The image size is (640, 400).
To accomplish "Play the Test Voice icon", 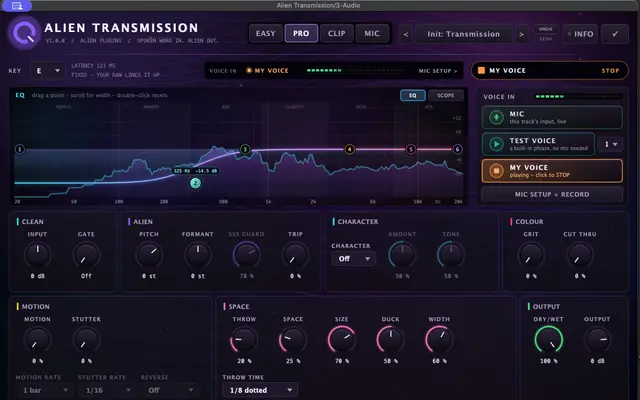I will click(x=496, y=144).
